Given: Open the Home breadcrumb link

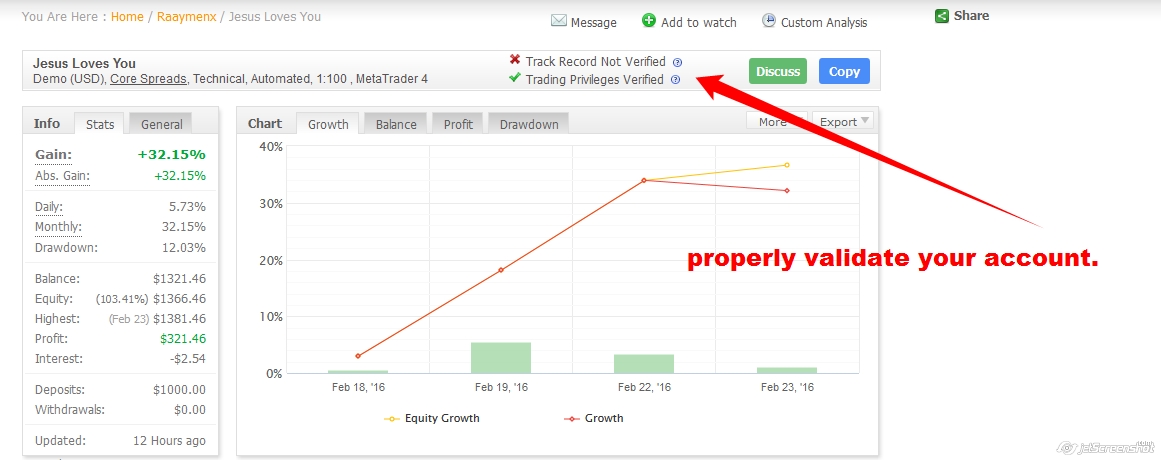Looking at the screenshot, I should click(x=127, y=16).
